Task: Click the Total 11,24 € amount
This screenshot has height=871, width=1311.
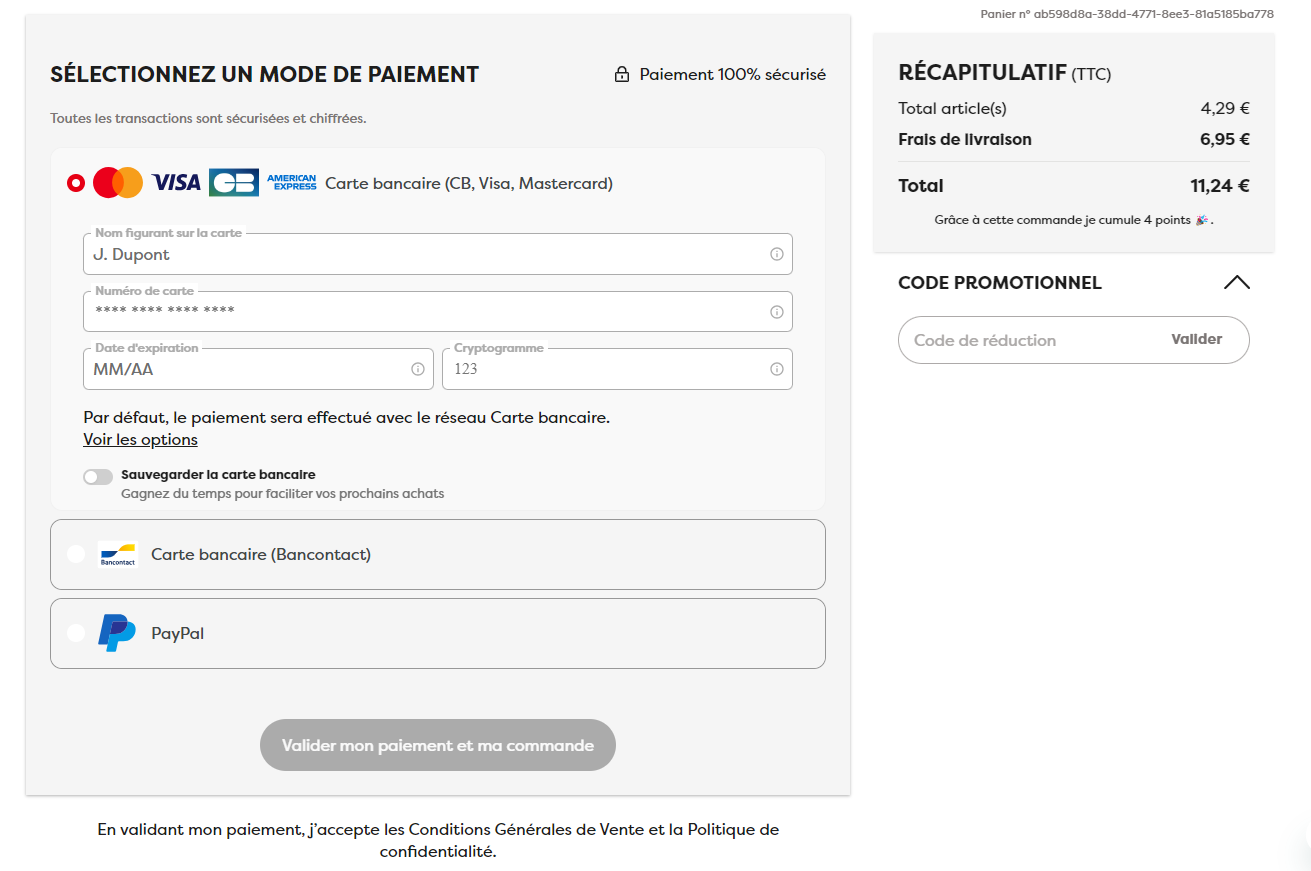Action: tap(1219, 186)
